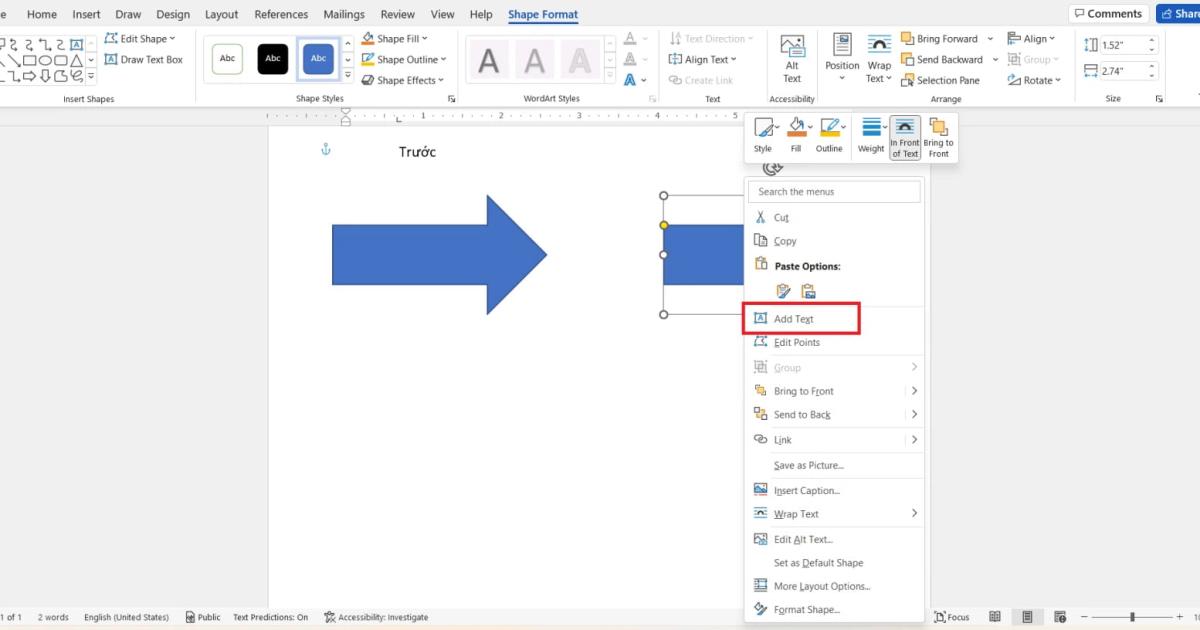The width and height of the screenshot is (1200, 630).
Task: Select Format Shape... in context menu
Action: coord(834,609)
